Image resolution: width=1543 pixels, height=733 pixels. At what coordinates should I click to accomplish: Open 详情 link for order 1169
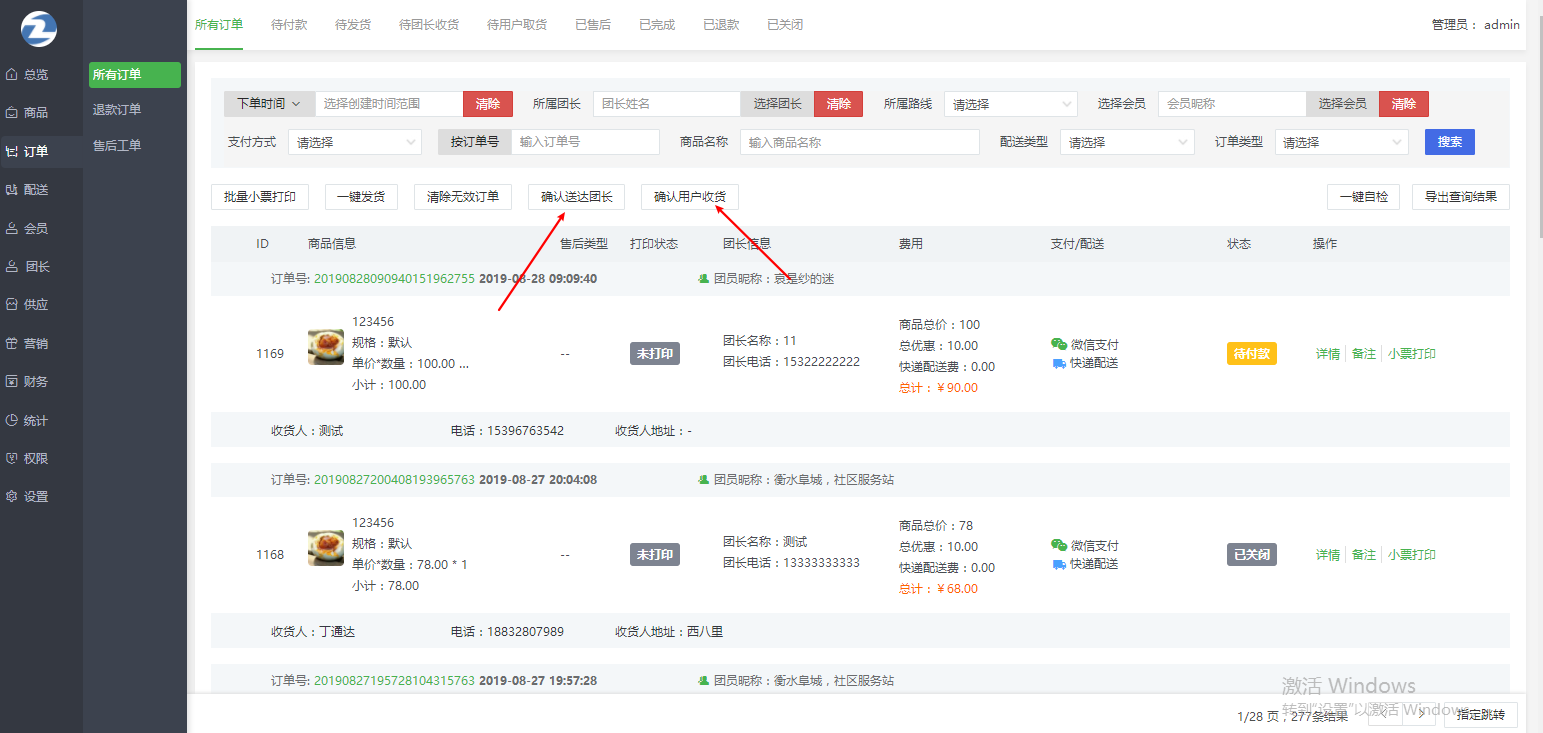[x=1327, y=354]
